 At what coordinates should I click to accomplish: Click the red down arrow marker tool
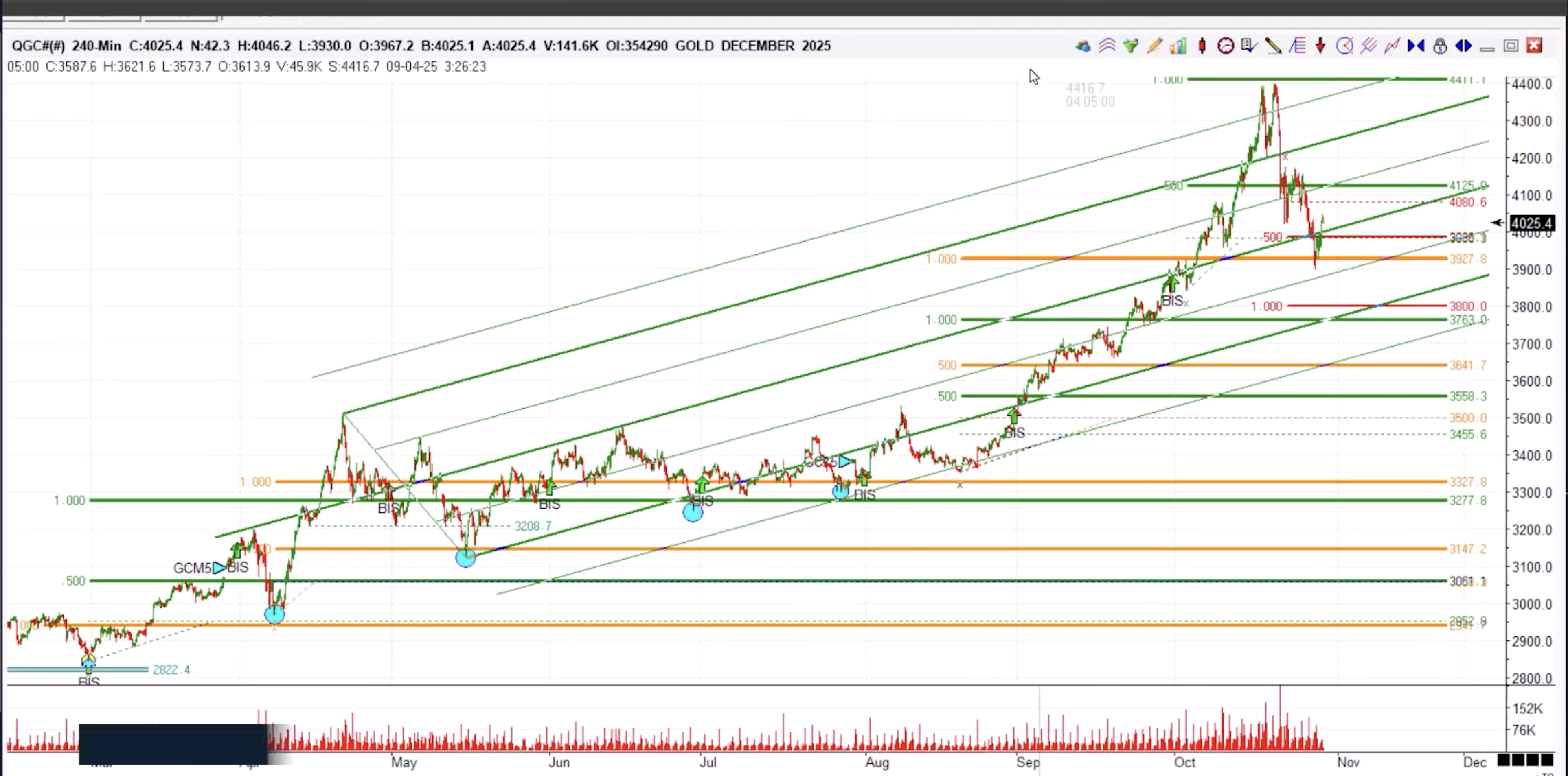(1320, 46)
